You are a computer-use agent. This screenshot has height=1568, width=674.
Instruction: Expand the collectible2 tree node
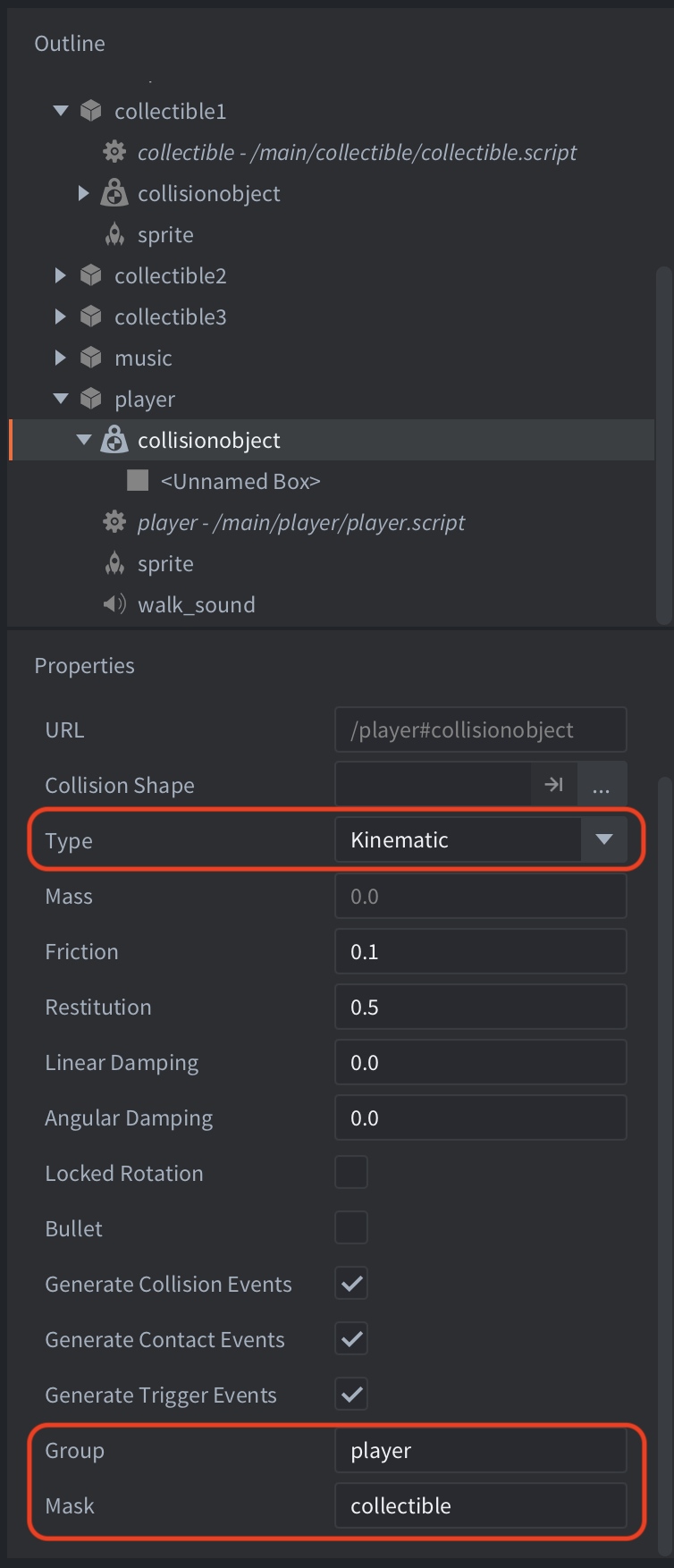[x=60, y=275]
